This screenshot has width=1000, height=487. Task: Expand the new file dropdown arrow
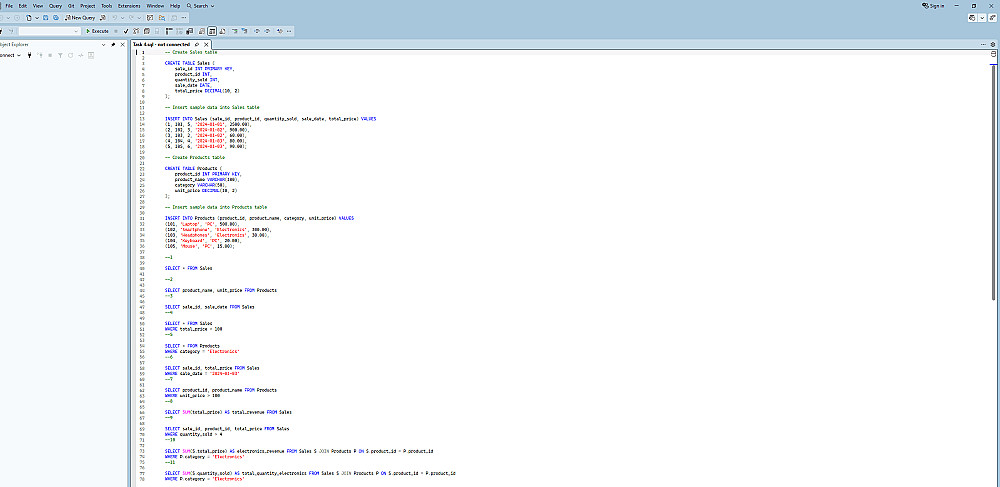(37, 18)
